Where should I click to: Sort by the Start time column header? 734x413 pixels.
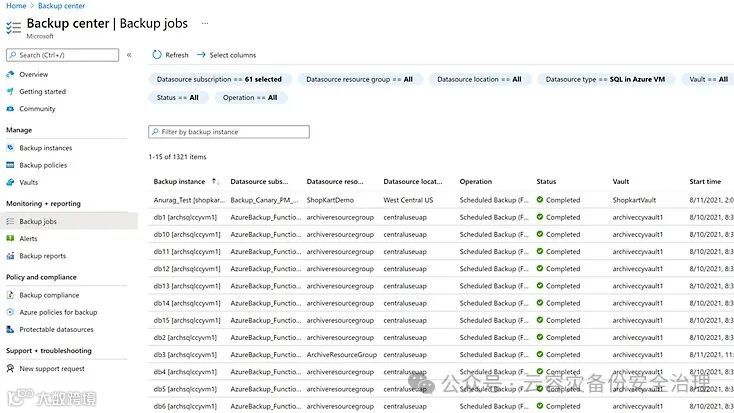pos(705,181)
